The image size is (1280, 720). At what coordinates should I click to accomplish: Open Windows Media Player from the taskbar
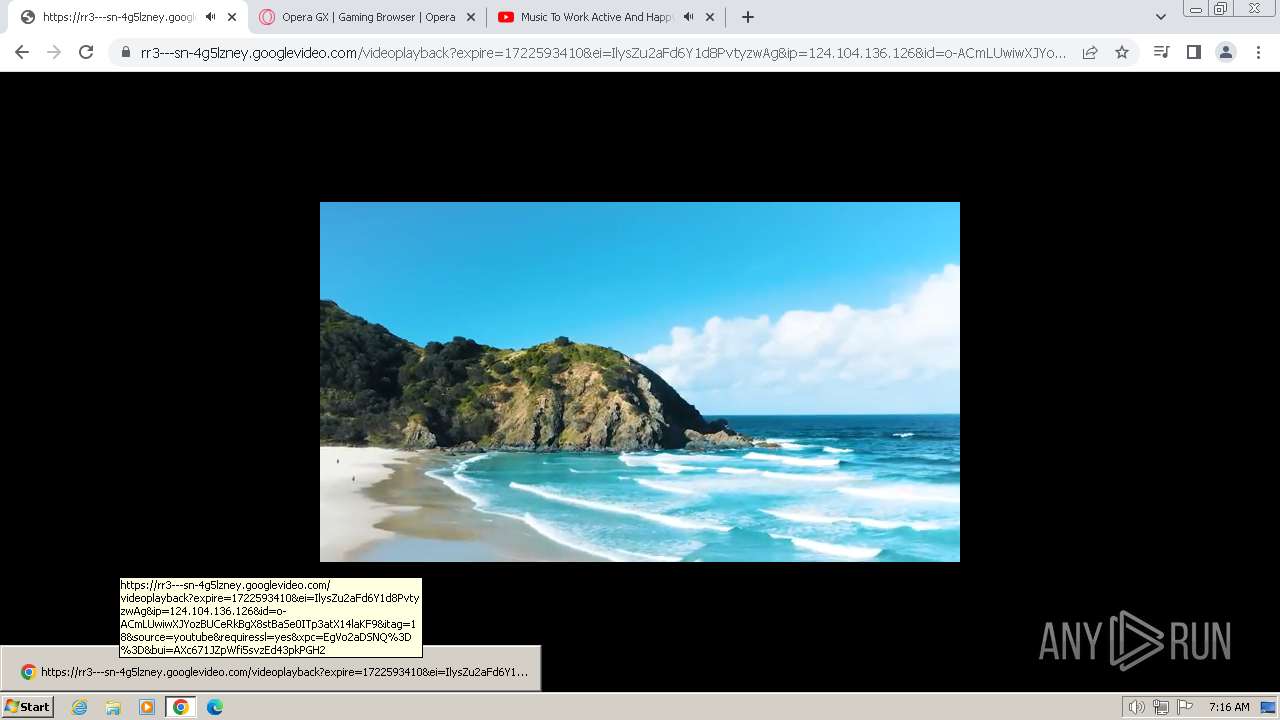coord(147,707)
